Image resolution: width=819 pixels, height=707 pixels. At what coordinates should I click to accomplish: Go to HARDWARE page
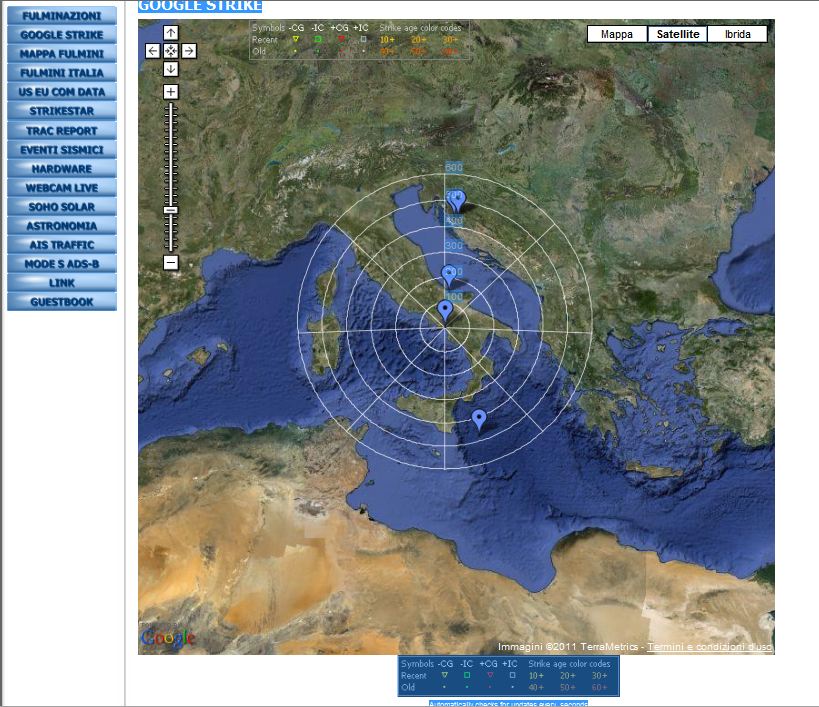[62, 169]
